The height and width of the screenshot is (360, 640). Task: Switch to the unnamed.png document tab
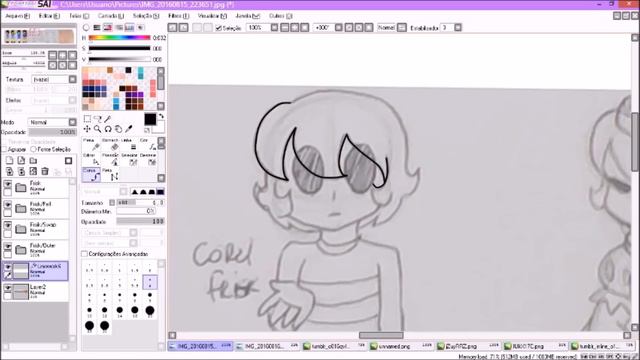tap(401, 346)
